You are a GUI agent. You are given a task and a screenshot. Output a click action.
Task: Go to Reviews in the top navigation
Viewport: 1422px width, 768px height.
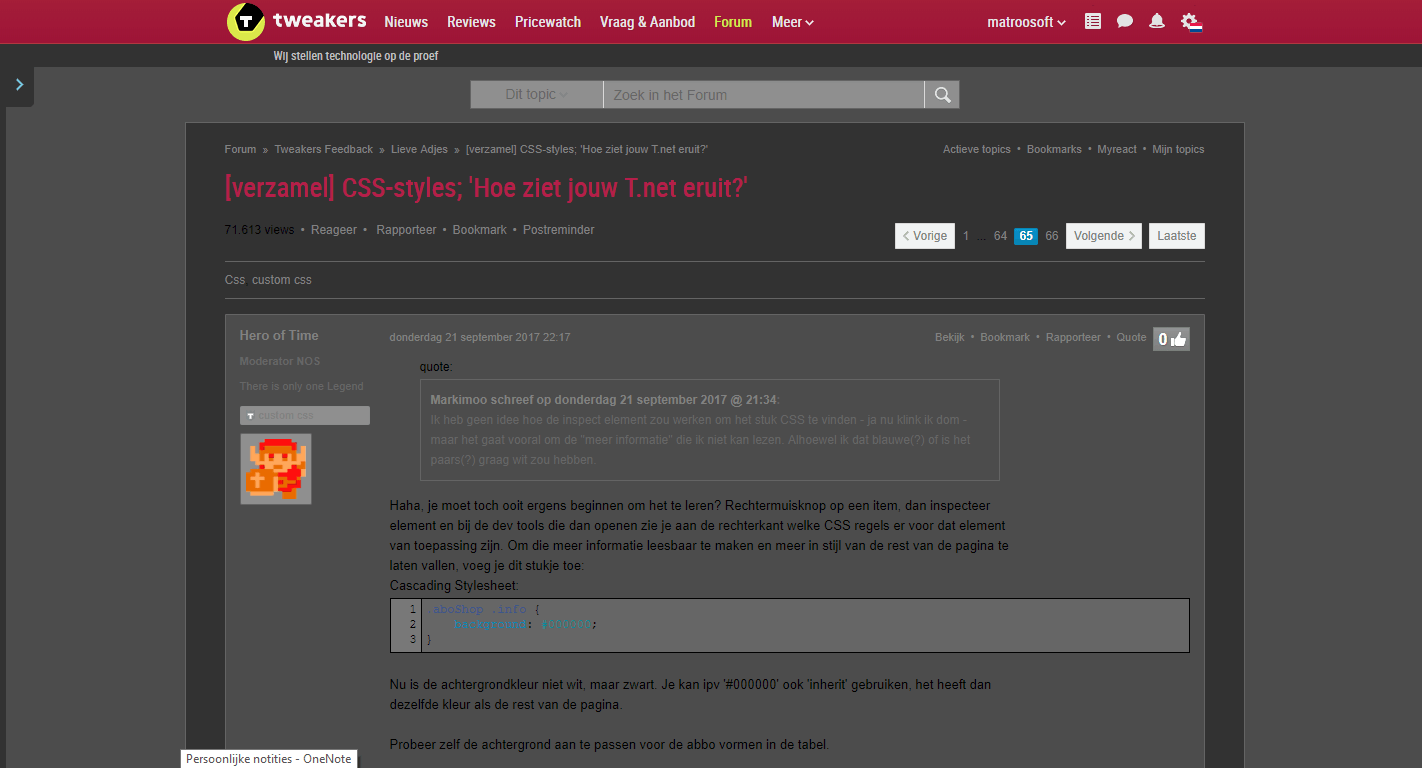pyautogui.click(x=471, y=22)
